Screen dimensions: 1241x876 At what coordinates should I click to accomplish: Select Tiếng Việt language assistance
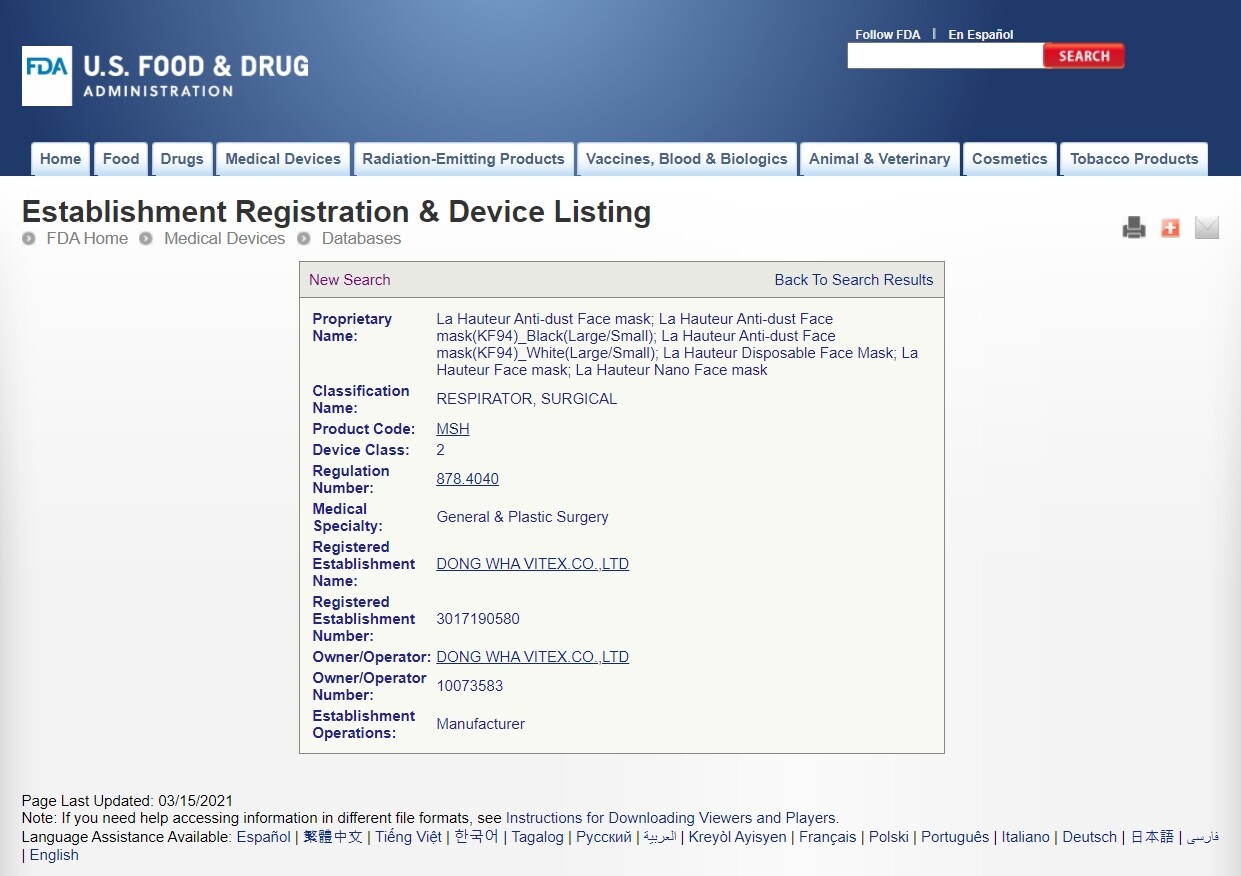[x=408, y=837]
